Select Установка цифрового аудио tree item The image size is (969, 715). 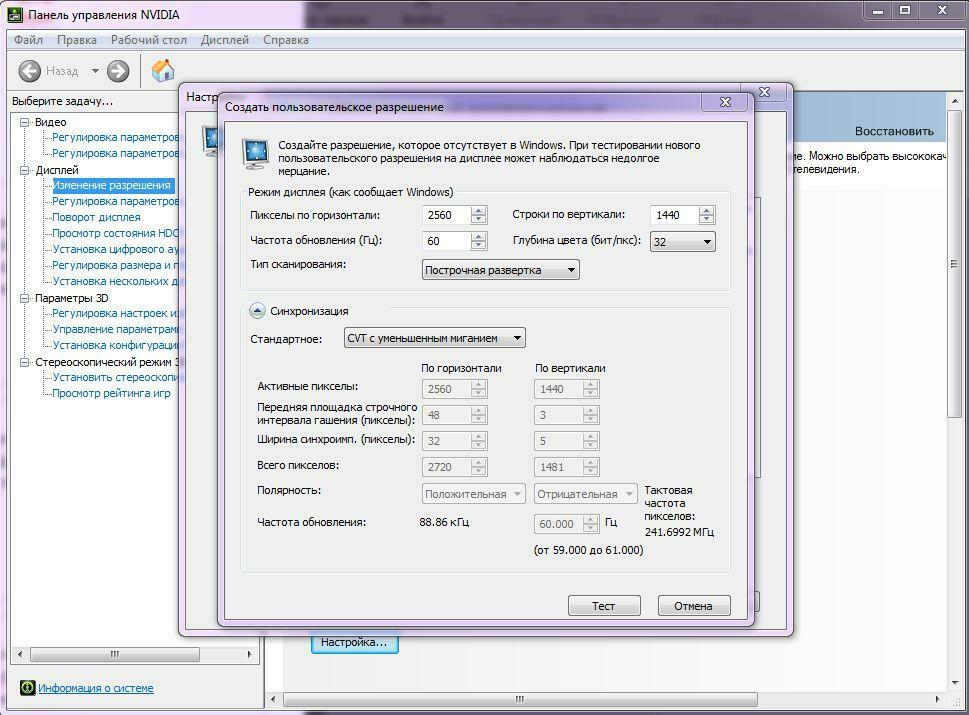tap(116, 250)
